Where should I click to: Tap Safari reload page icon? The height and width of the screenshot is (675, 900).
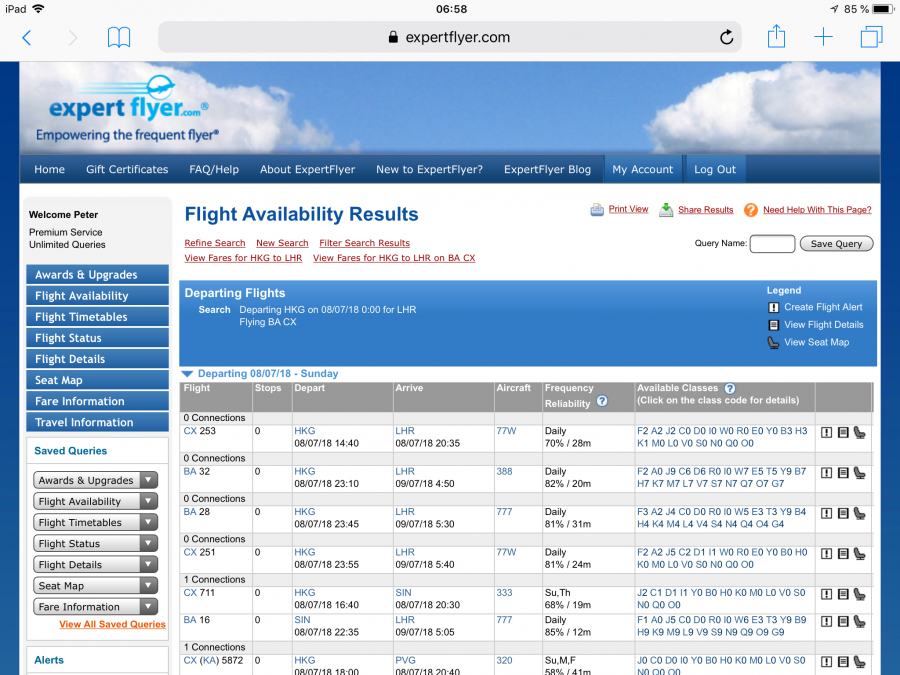point(727,38)
